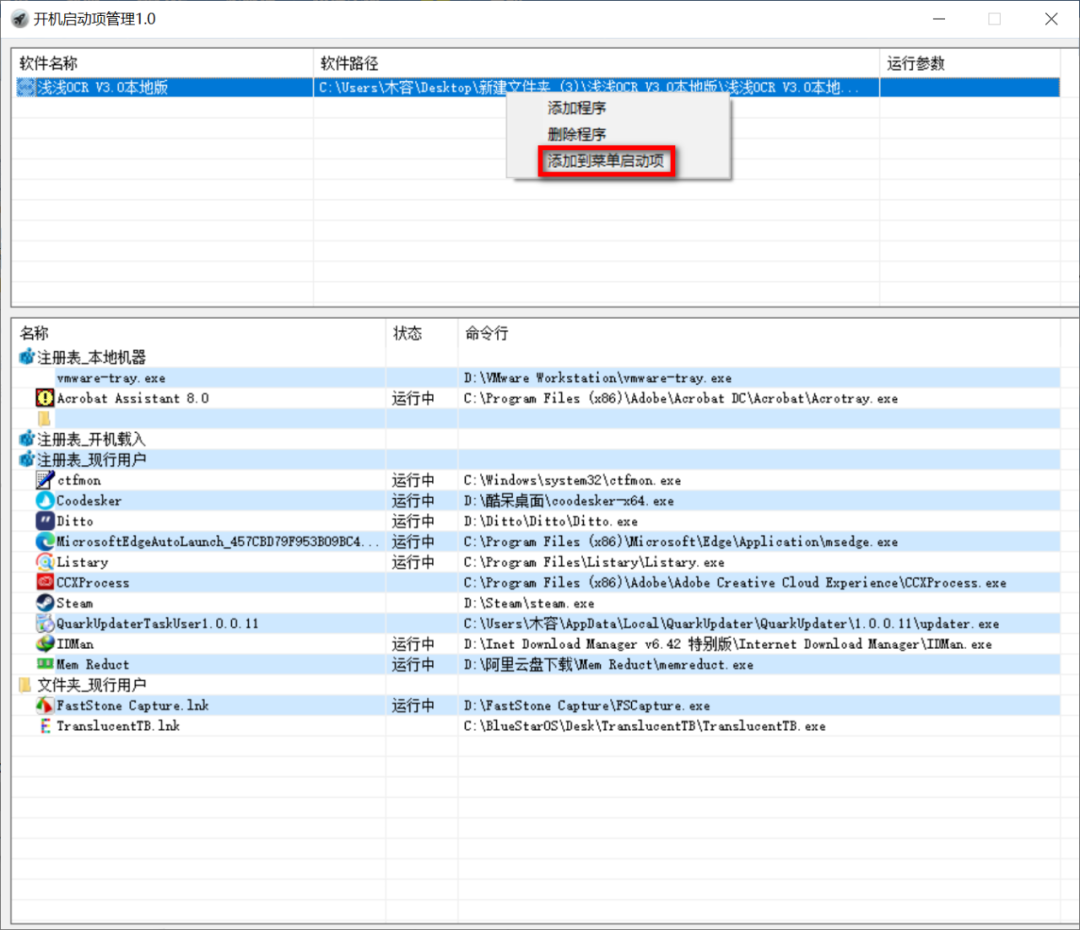
Task: Select the MicrosoftEdgeAutoLaunch entry name
Action: click(x=217, y=541)
